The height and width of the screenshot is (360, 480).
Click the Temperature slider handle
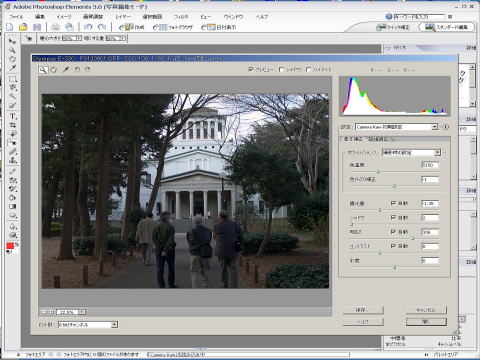point(378,172)
